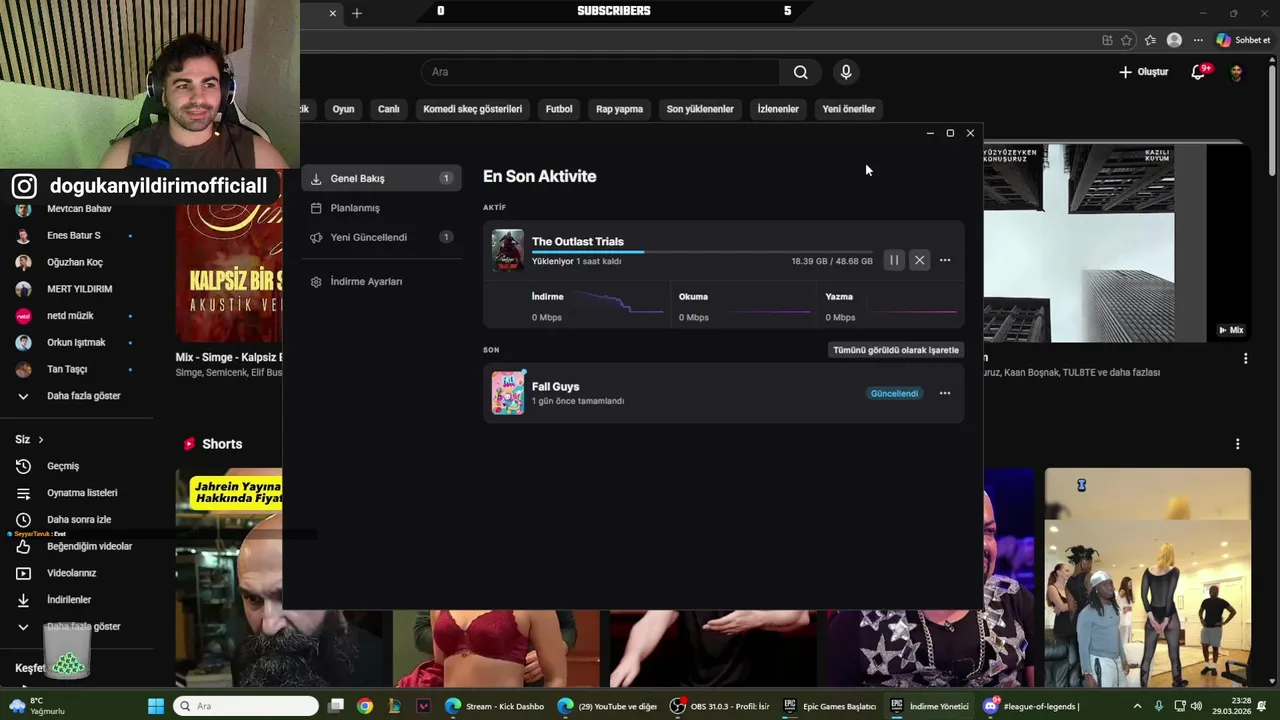Click the YouTube search field

(601, 72)
